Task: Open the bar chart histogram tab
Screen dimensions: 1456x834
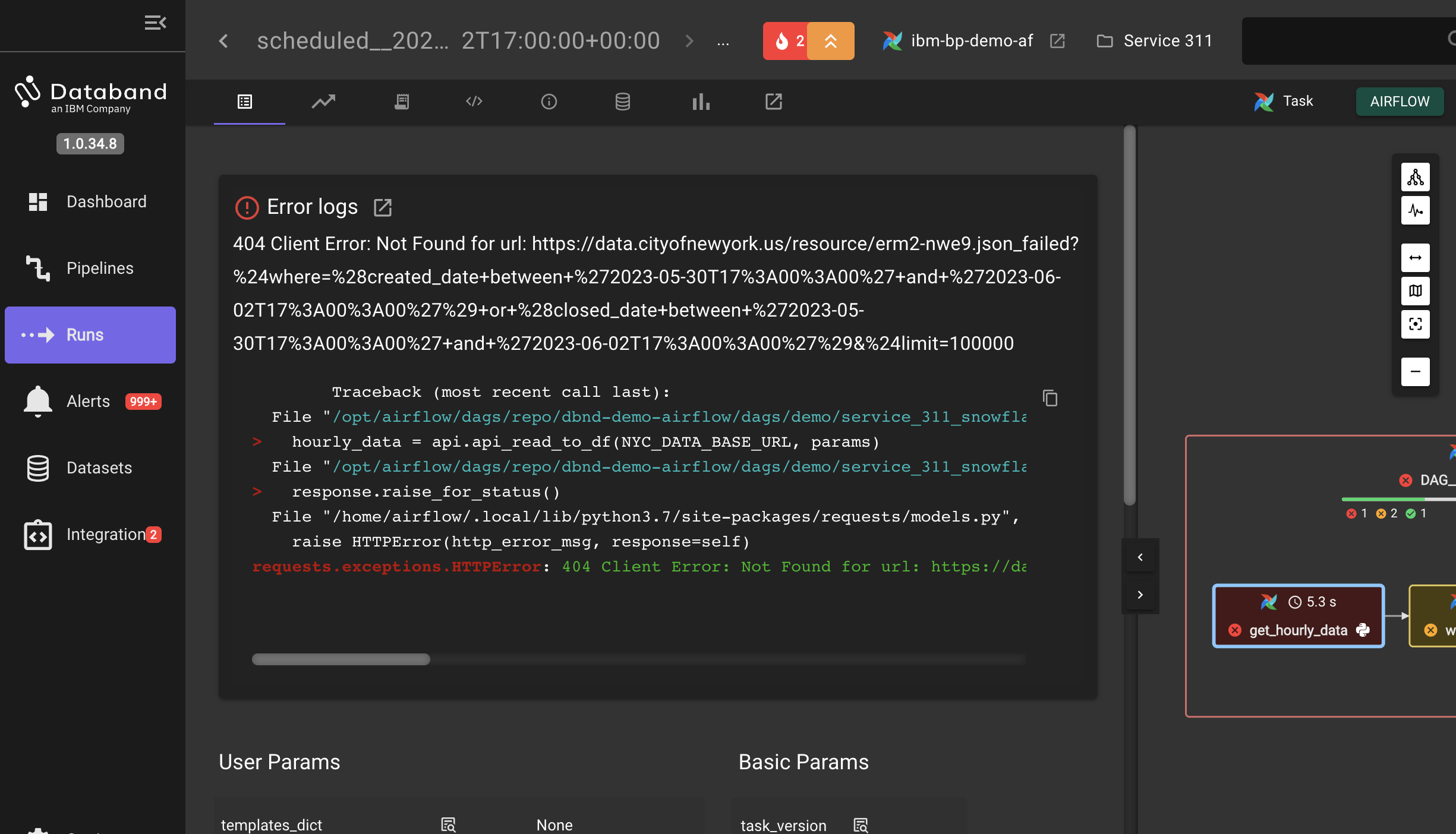Action: coord(701,102)
